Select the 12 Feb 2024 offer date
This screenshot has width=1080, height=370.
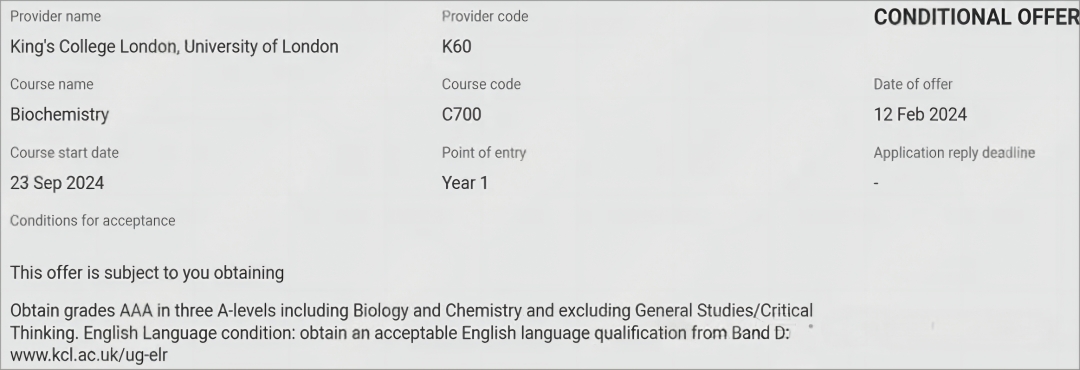pos(920,114)
